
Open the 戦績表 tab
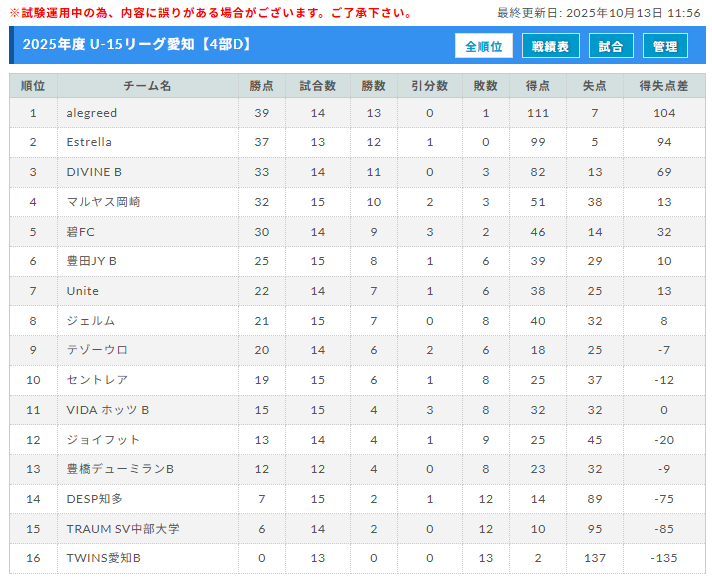550,46
